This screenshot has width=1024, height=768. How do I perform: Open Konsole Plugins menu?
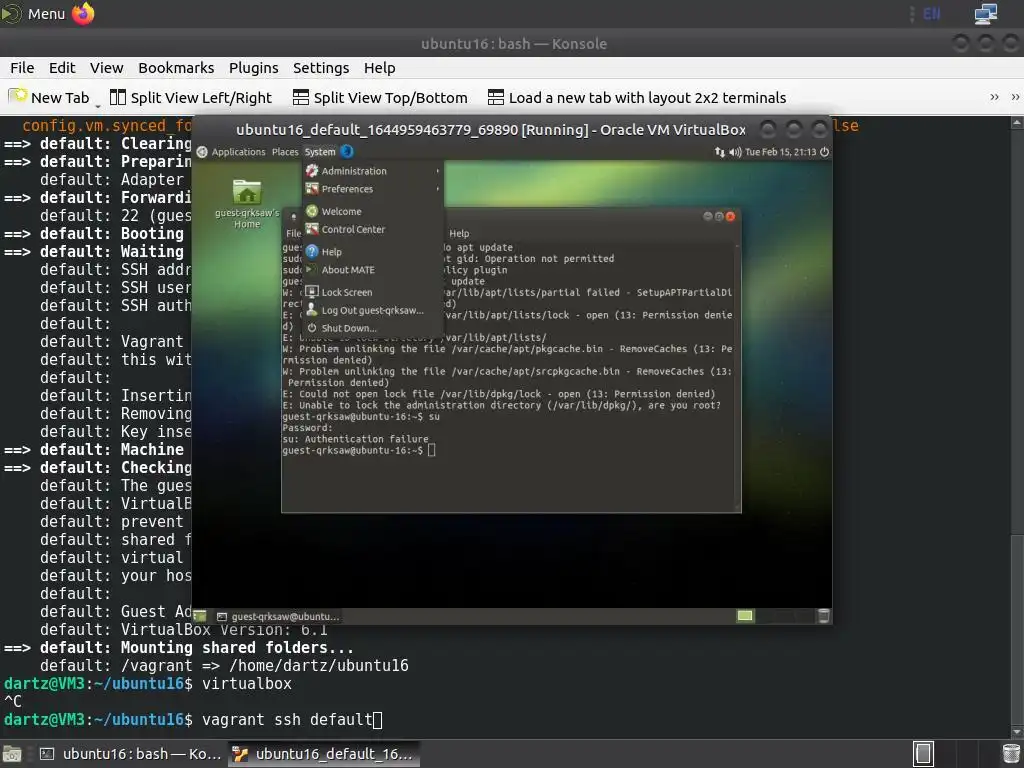tap(253, 68)
